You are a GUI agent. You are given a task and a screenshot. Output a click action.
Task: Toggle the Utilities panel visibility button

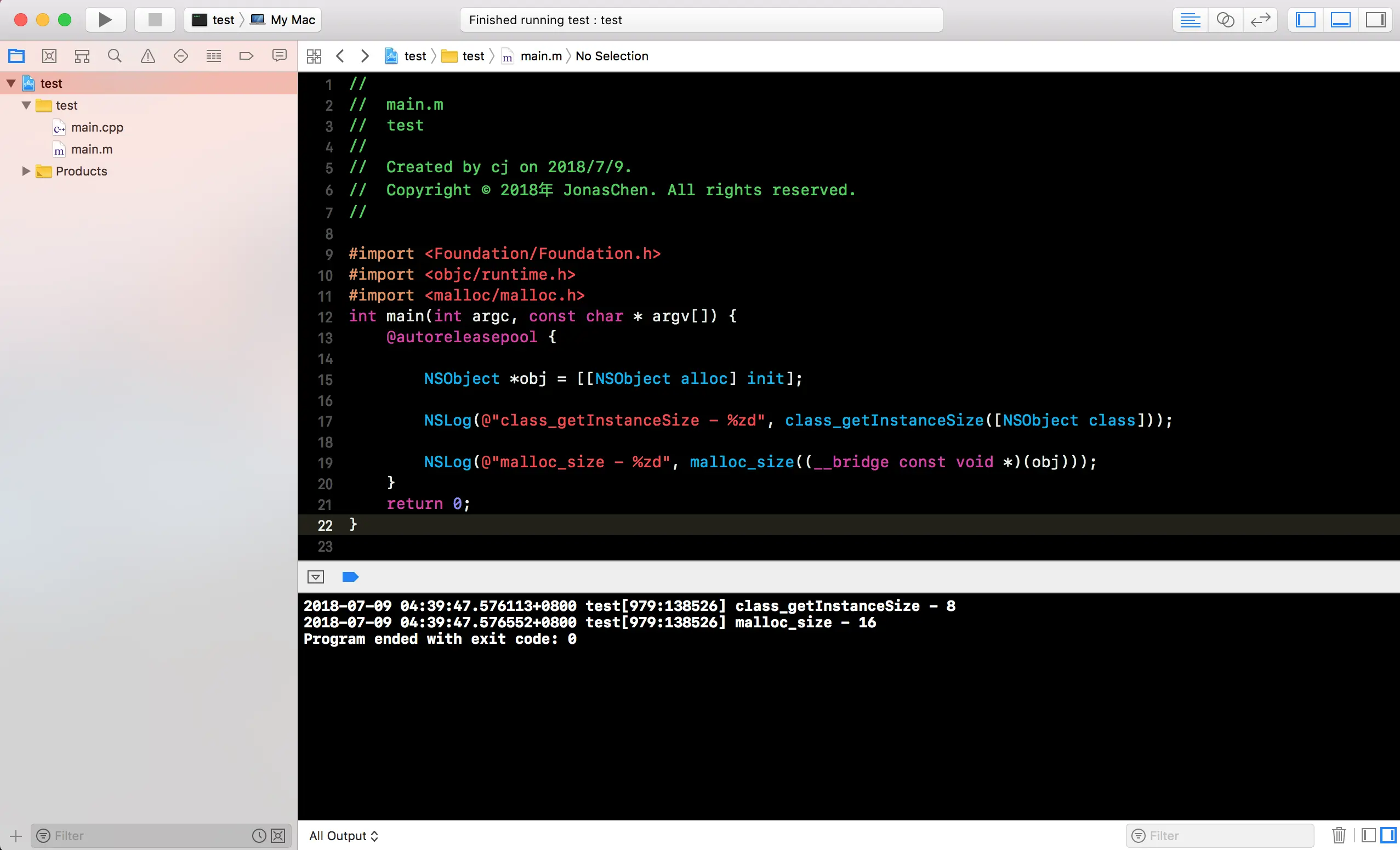[x=1375, y=20]
